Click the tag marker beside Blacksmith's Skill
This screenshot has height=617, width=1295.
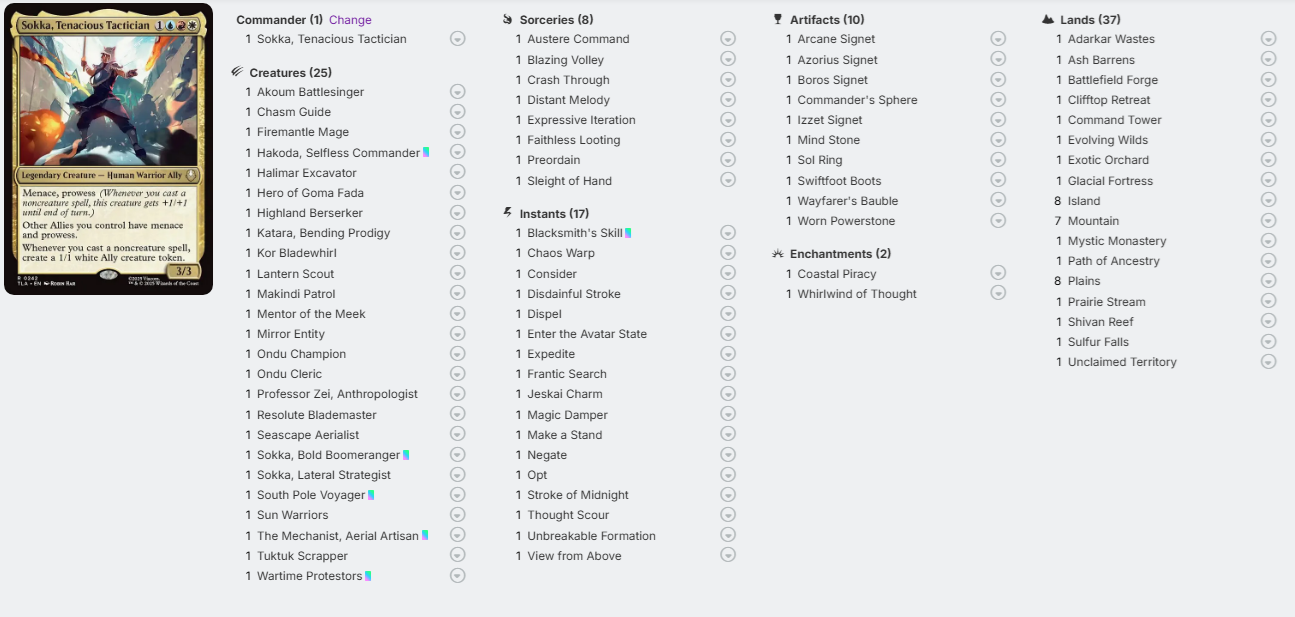[x=628, y=233]
